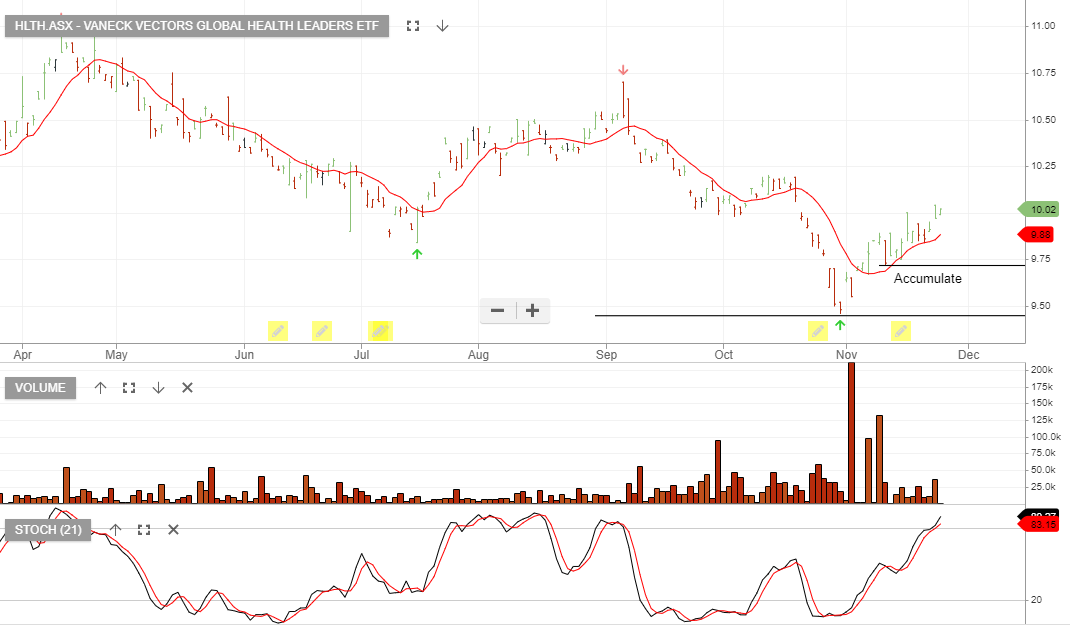Zoom out the chart with the minus button

497,310
